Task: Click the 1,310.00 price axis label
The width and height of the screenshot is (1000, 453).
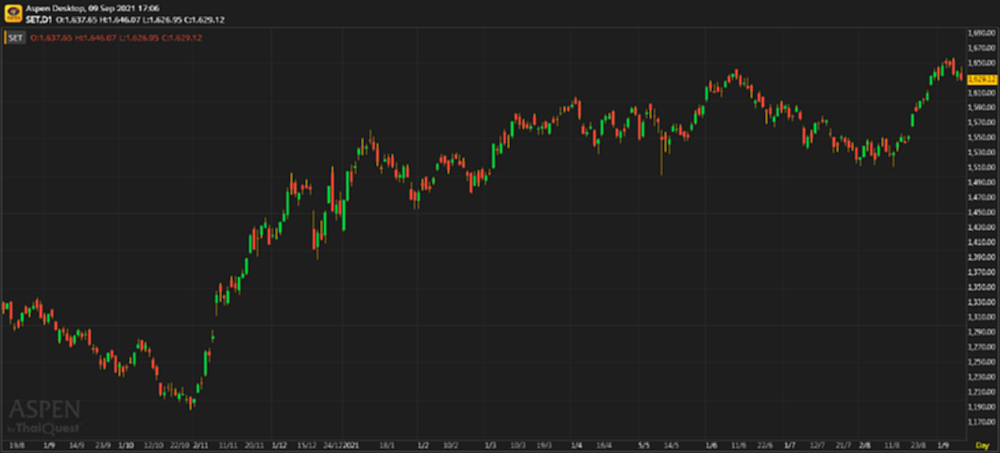Action: [983, 317]
